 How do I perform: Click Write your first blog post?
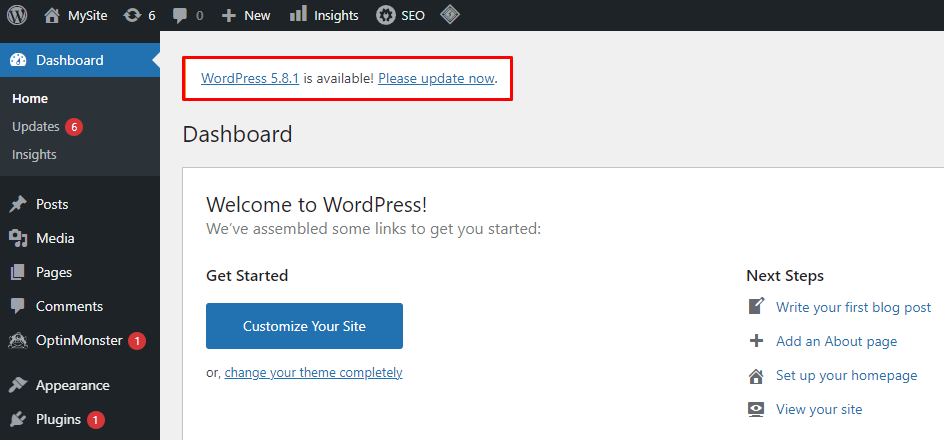pyautogui.click(x=853, y=307)
